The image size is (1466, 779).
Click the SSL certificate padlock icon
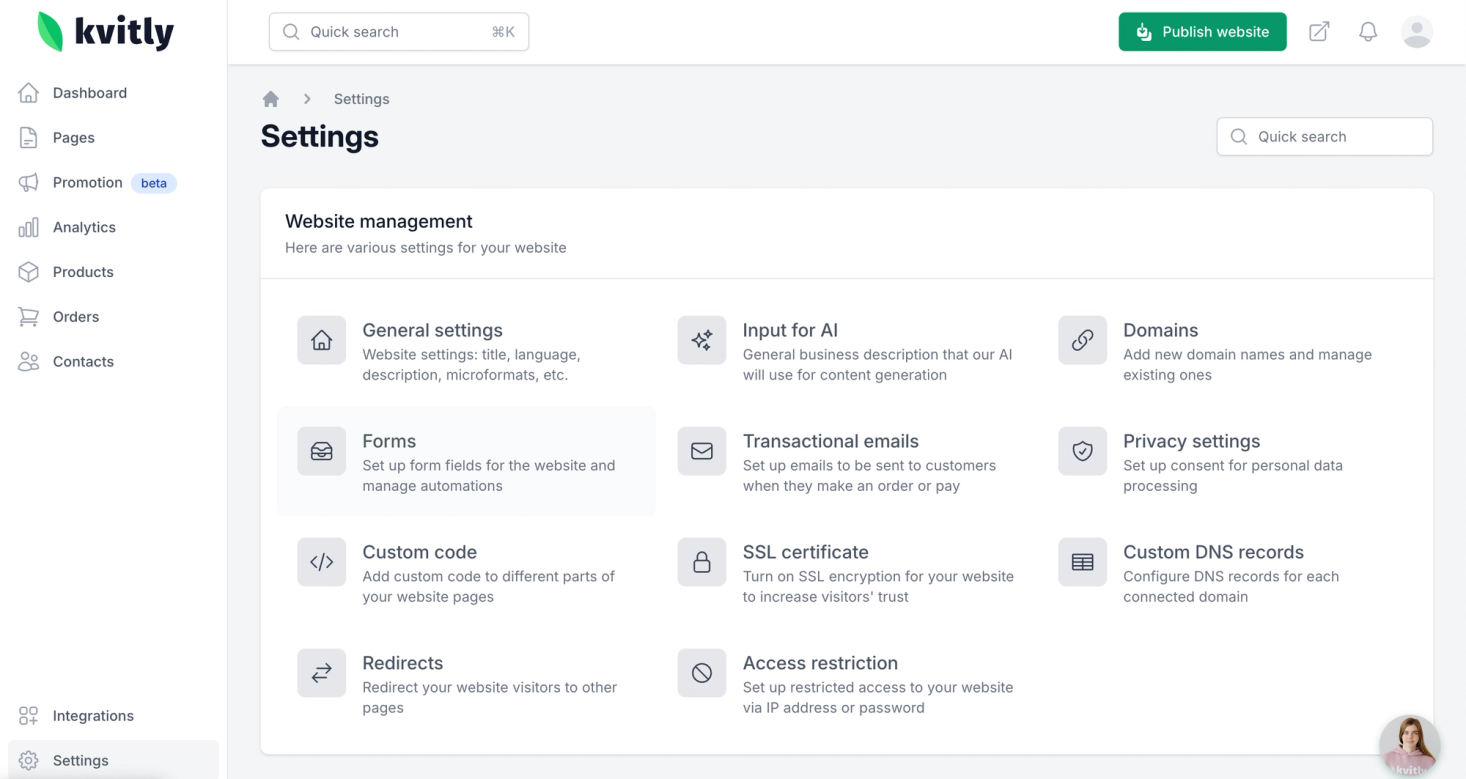pos(702,563)
